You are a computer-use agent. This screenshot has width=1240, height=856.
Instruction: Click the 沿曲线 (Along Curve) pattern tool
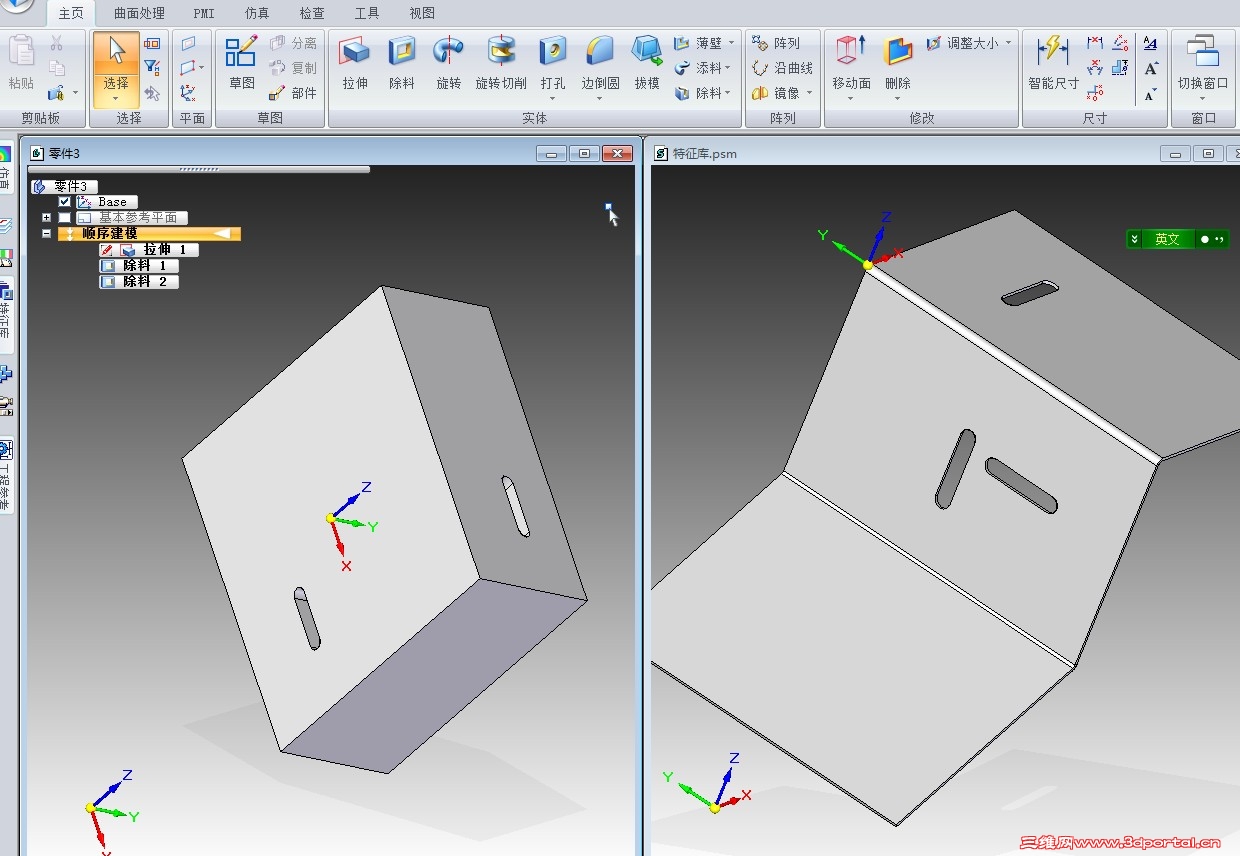coord(782,68)
